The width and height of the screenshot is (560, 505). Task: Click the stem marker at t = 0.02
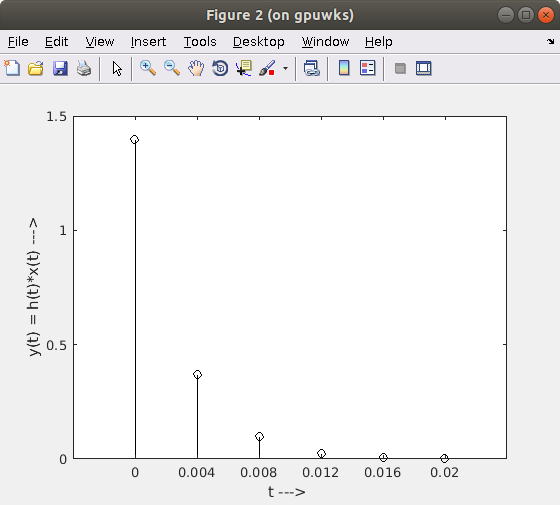click(x=444, y=458)
